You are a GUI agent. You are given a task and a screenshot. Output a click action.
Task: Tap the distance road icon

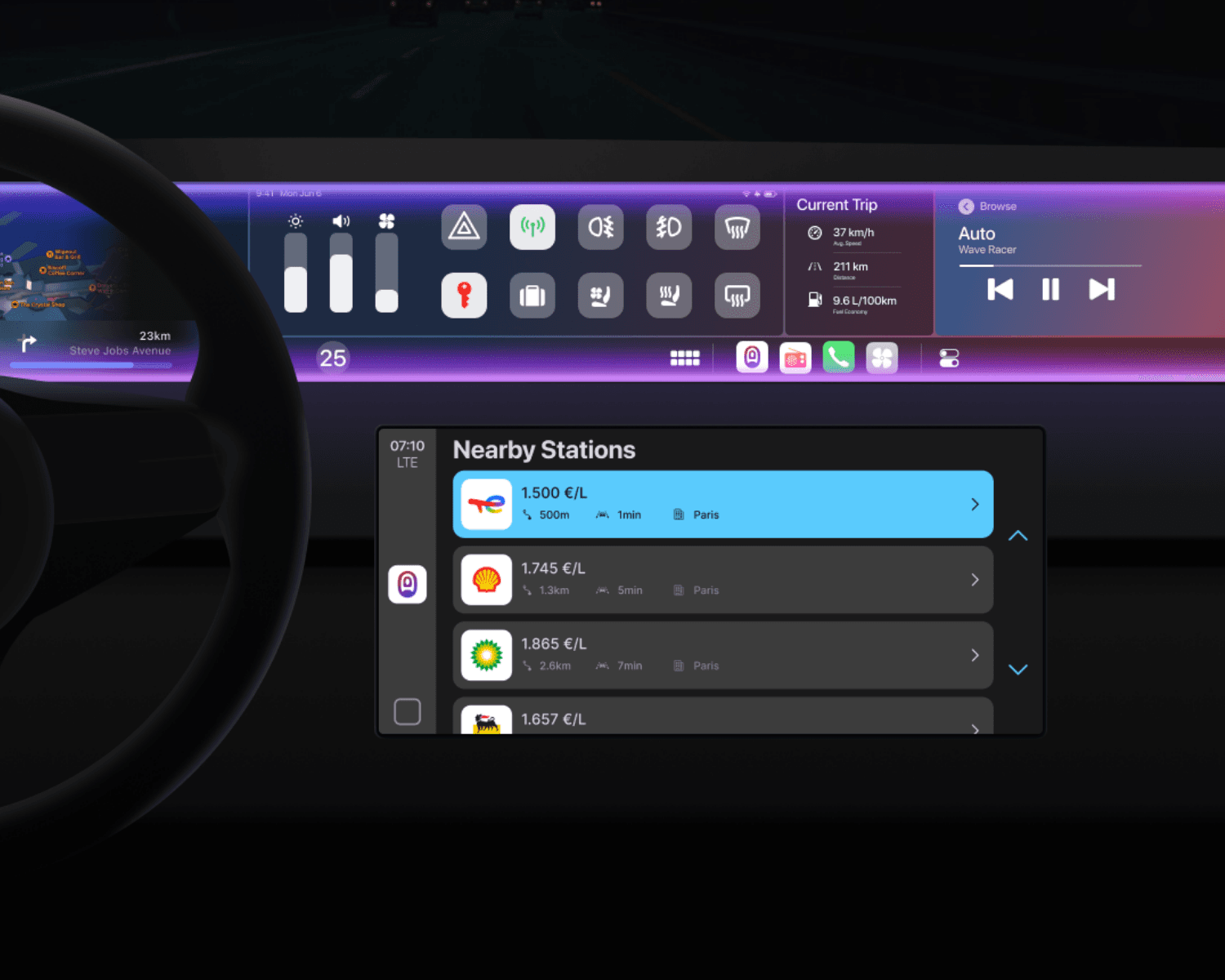point(814,266)
